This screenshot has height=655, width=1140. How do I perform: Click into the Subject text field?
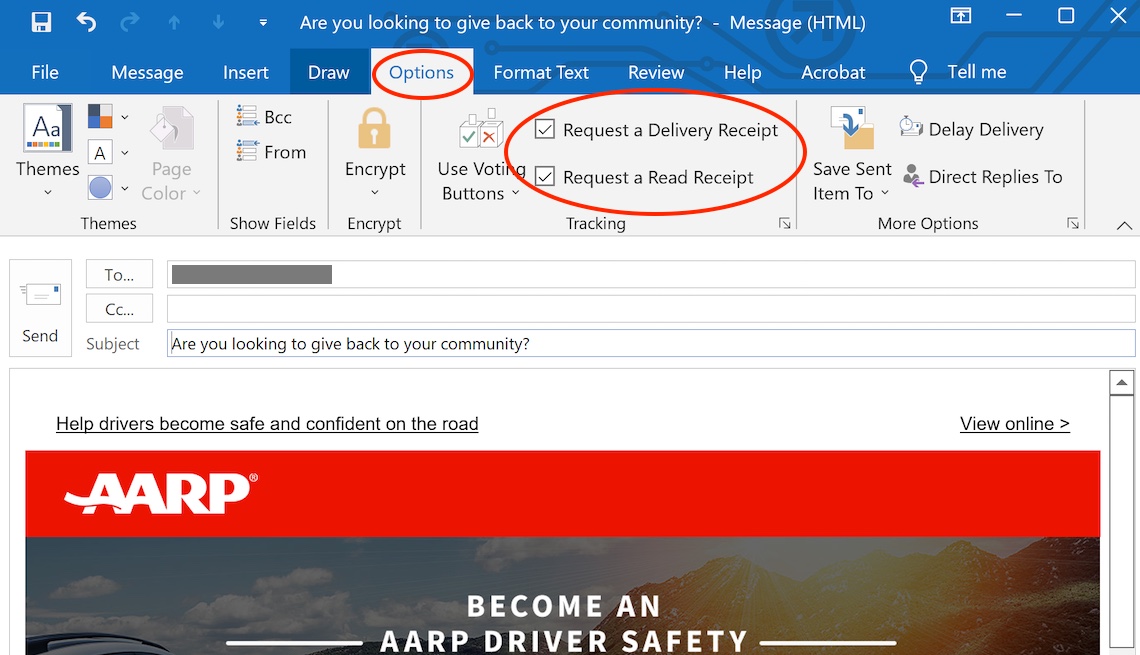click(x=650, y=344)
